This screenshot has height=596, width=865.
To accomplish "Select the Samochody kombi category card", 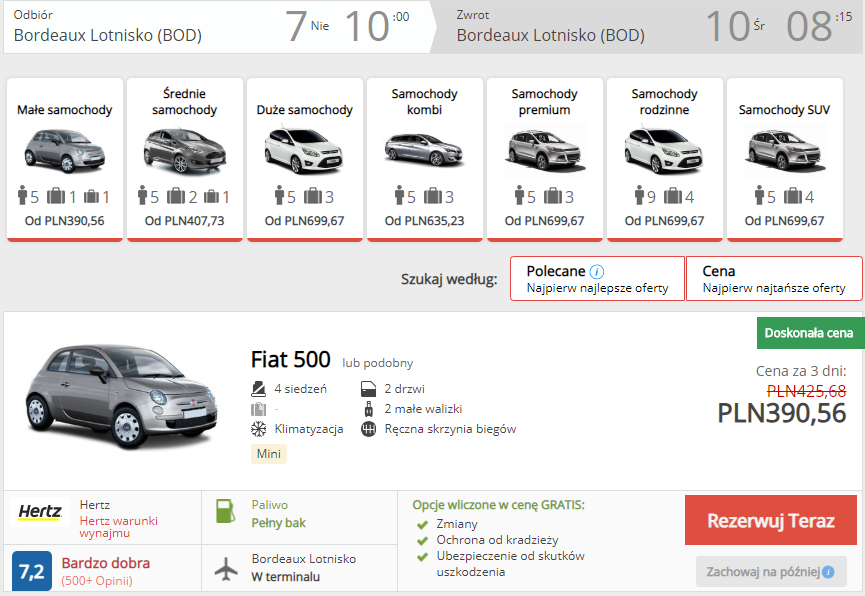I will click(x=425, y=159).
